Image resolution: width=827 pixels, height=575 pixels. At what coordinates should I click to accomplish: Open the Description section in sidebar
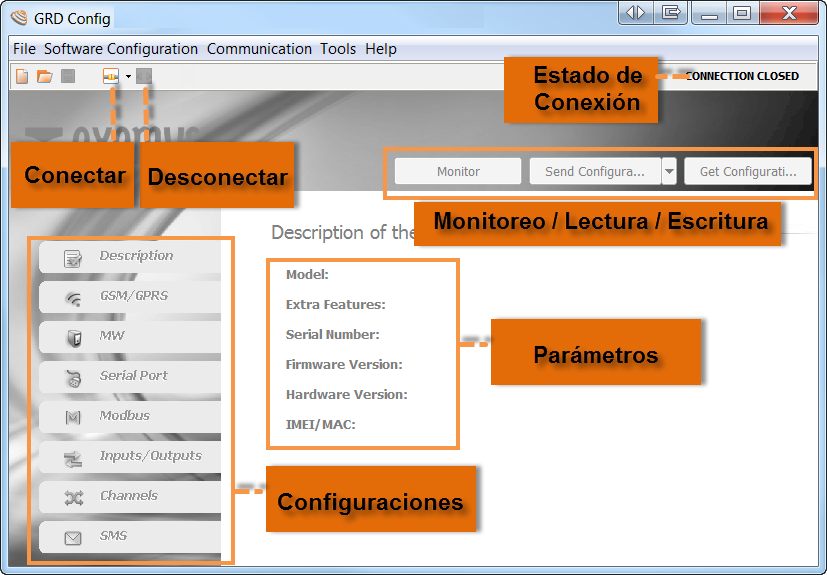tap(130, 256)
